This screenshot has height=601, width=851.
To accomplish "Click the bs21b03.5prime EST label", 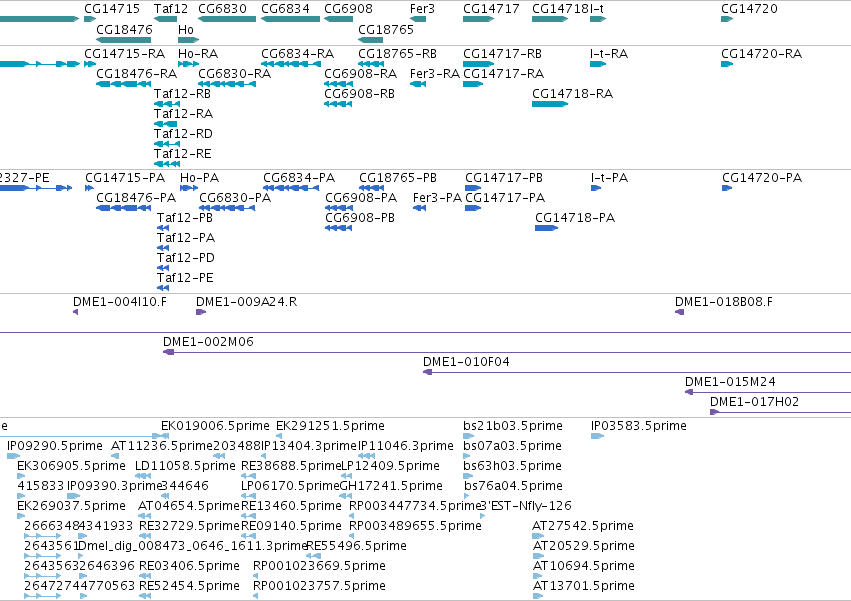I will coord(513,426).
